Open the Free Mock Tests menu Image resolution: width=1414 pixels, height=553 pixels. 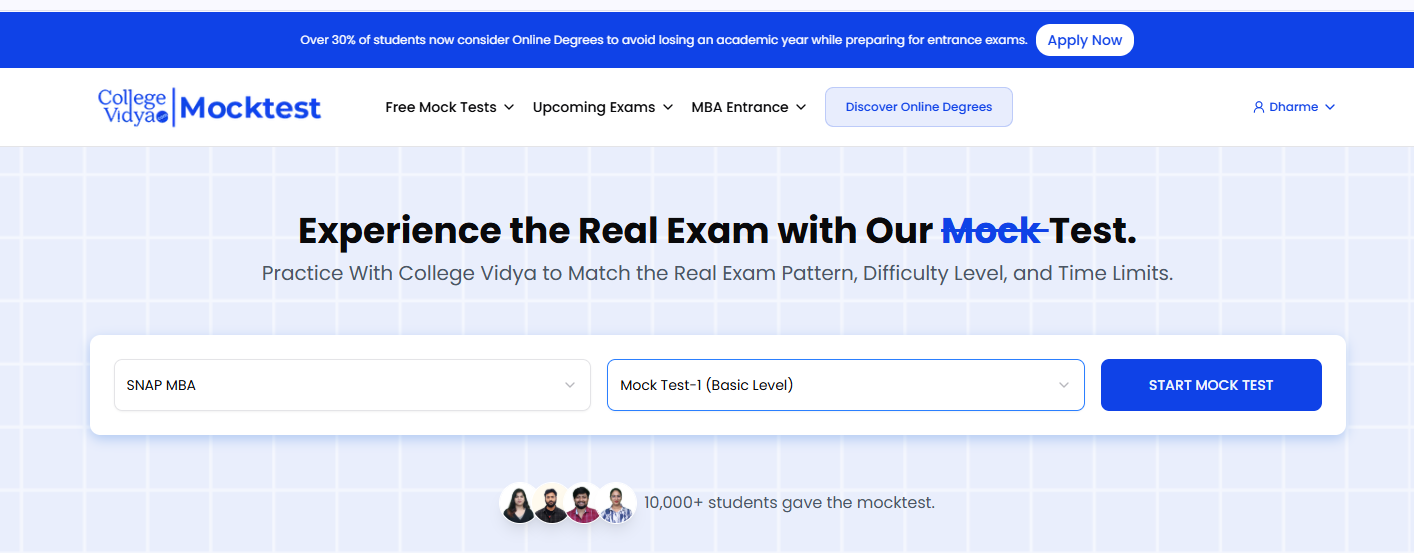tap(450, 107)
